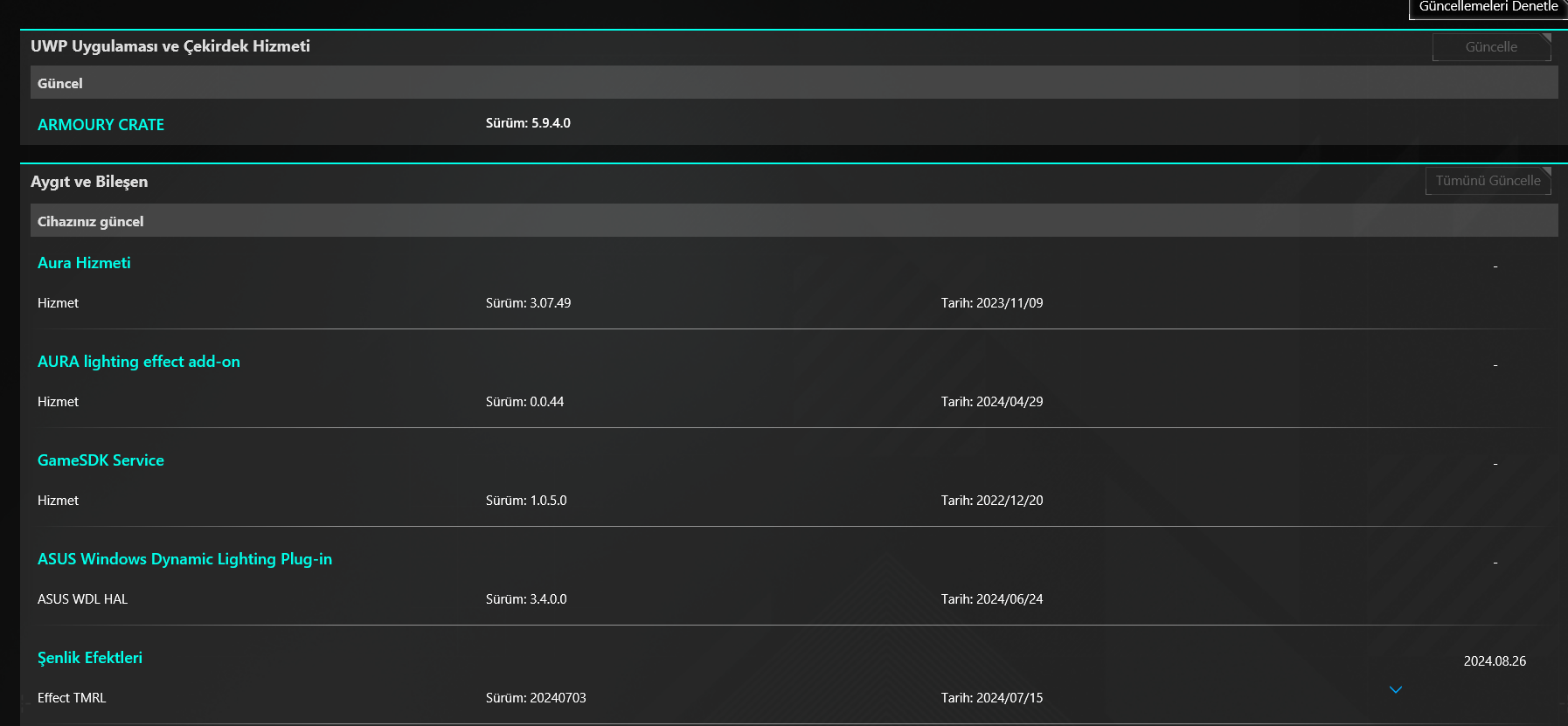The image size is (1568, 726).
Task: Click the Sürüm: 3.4.0.0 value
Action: [x=526, y=599]
